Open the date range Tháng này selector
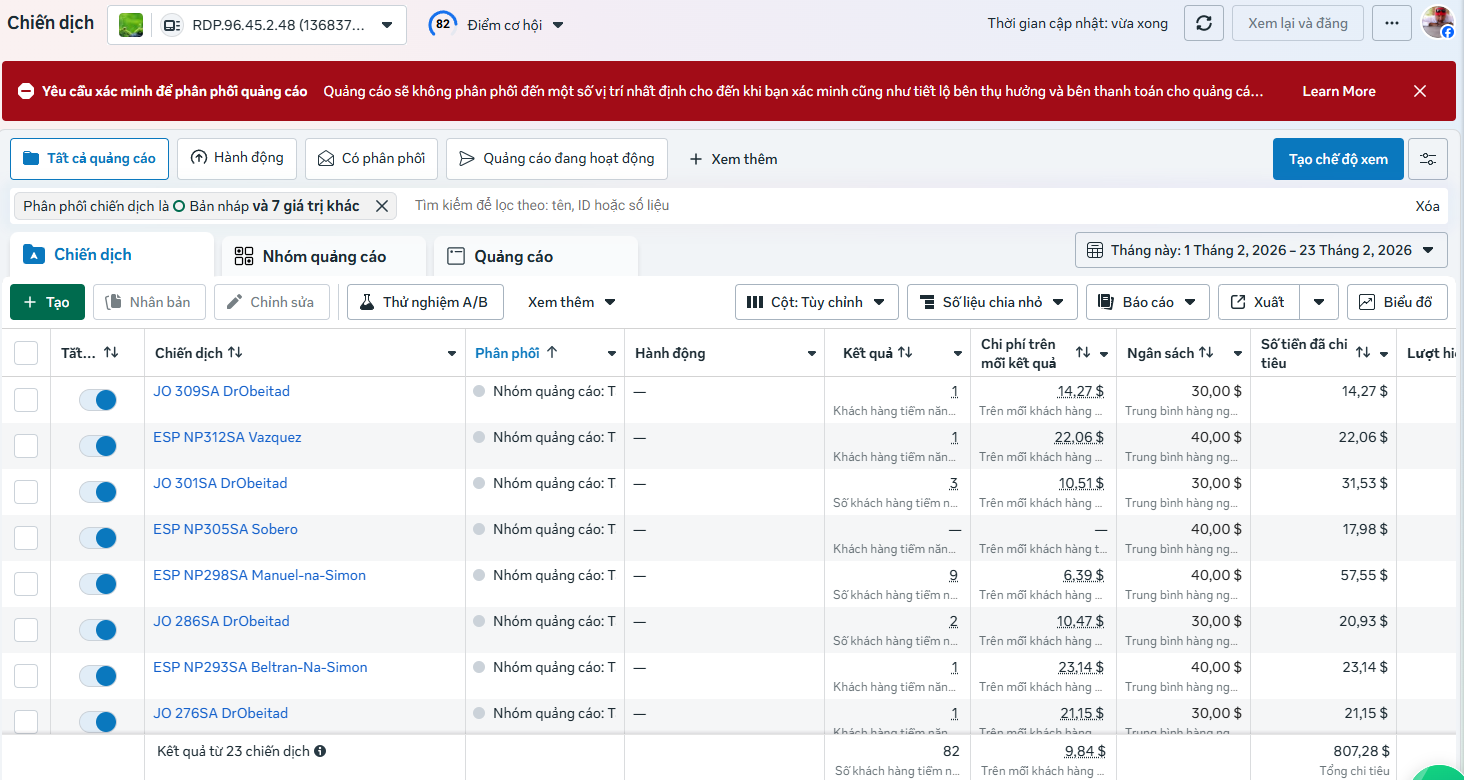Image resolution: width=1464 pixels, height=780 pixels. [1261, 250]
